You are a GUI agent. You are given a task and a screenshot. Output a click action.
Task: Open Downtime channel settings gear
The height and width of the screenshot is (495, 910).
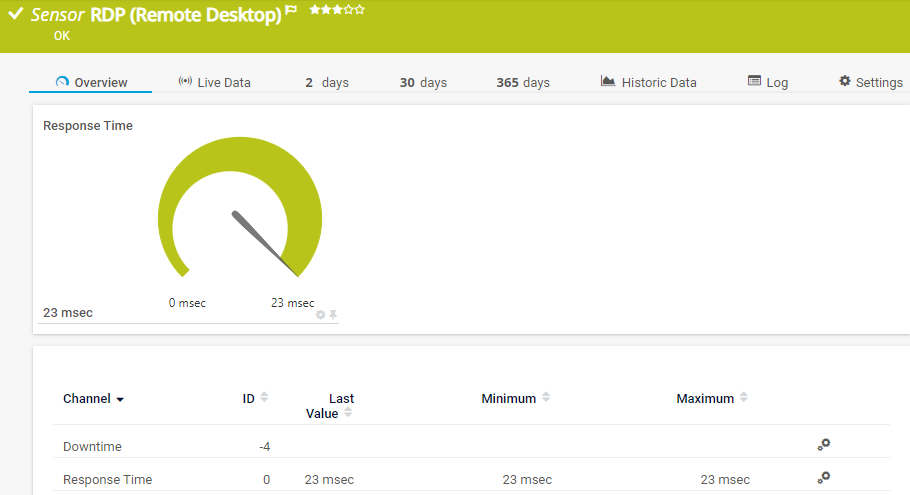click(x=824, y=445)
